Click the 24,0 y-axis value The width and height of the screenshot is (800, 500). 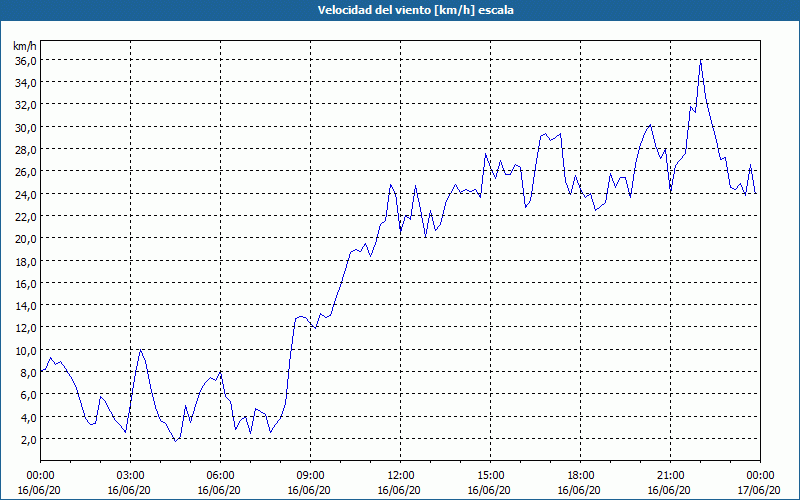26,194
